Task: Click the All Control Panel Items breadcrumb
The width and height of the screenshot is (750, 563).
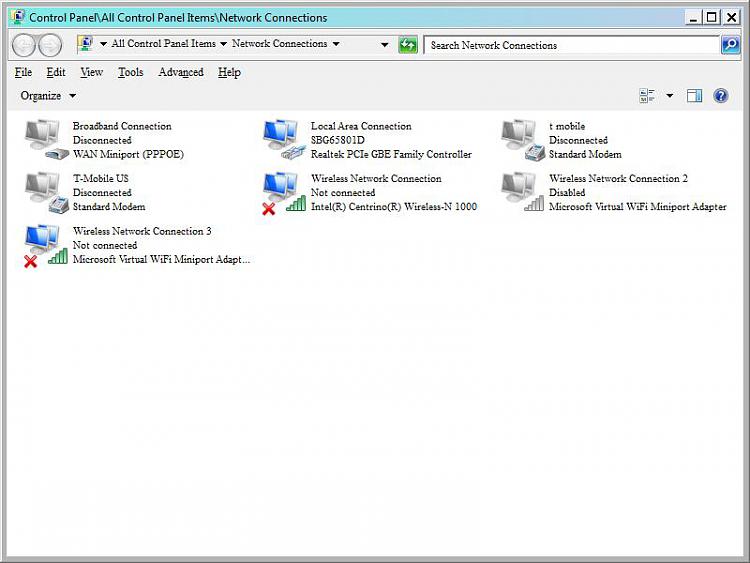Action: point(164,44)
